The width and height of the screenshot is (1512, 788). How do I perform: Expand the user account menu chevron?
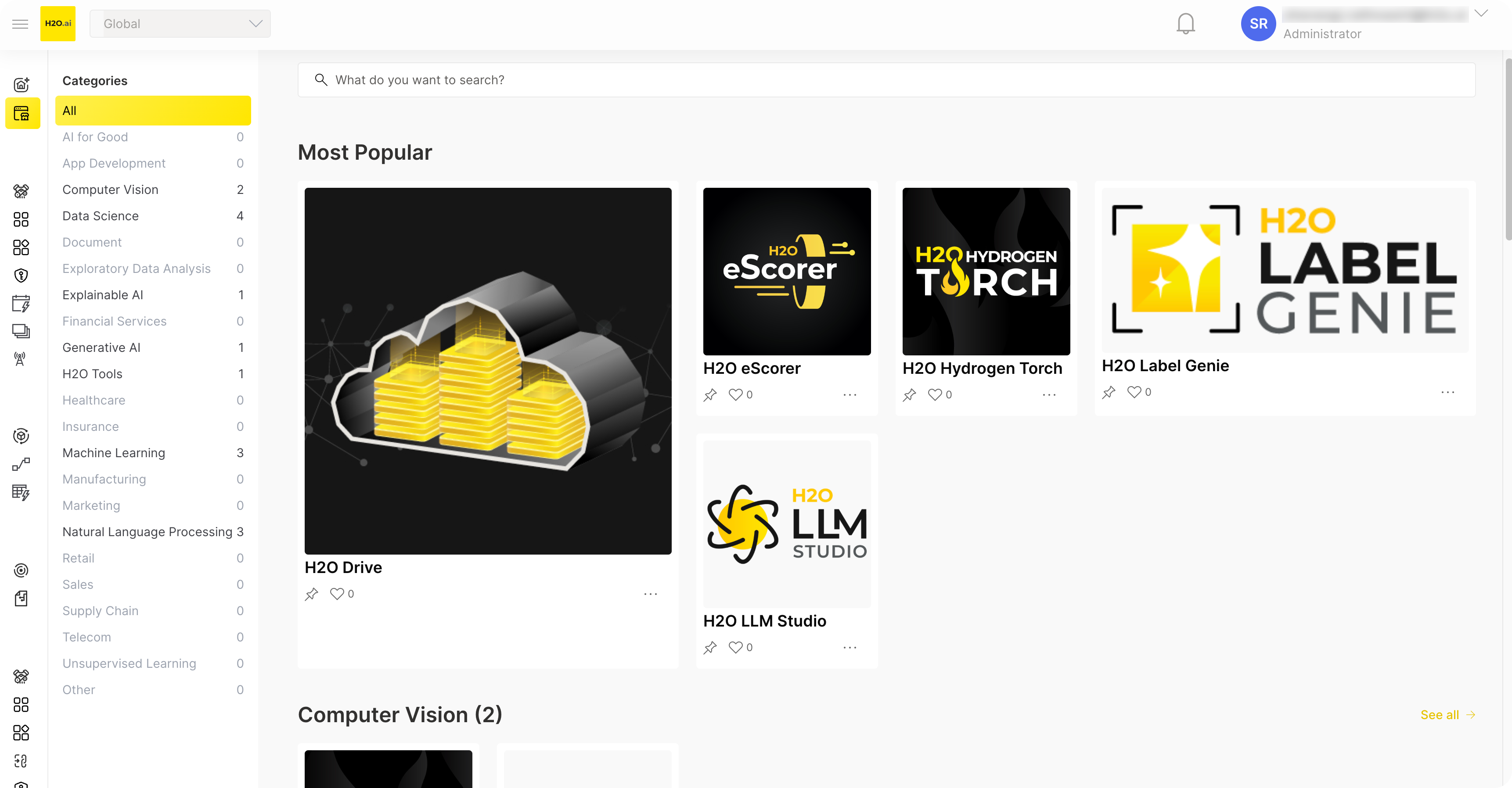1481,13
